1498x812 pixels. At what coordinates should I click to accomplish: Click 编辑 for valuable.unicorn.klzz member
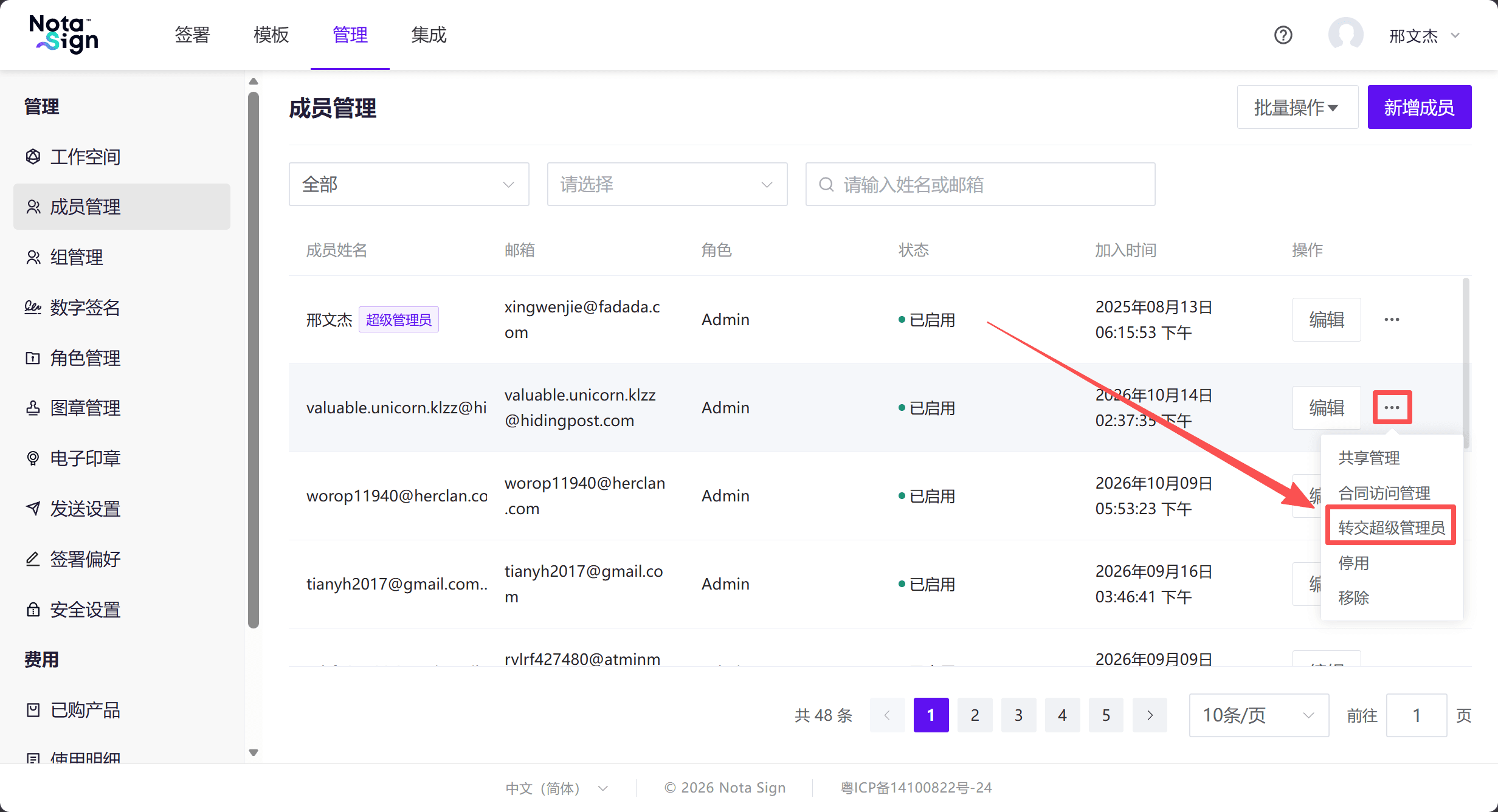click(x=1327, y=408)
